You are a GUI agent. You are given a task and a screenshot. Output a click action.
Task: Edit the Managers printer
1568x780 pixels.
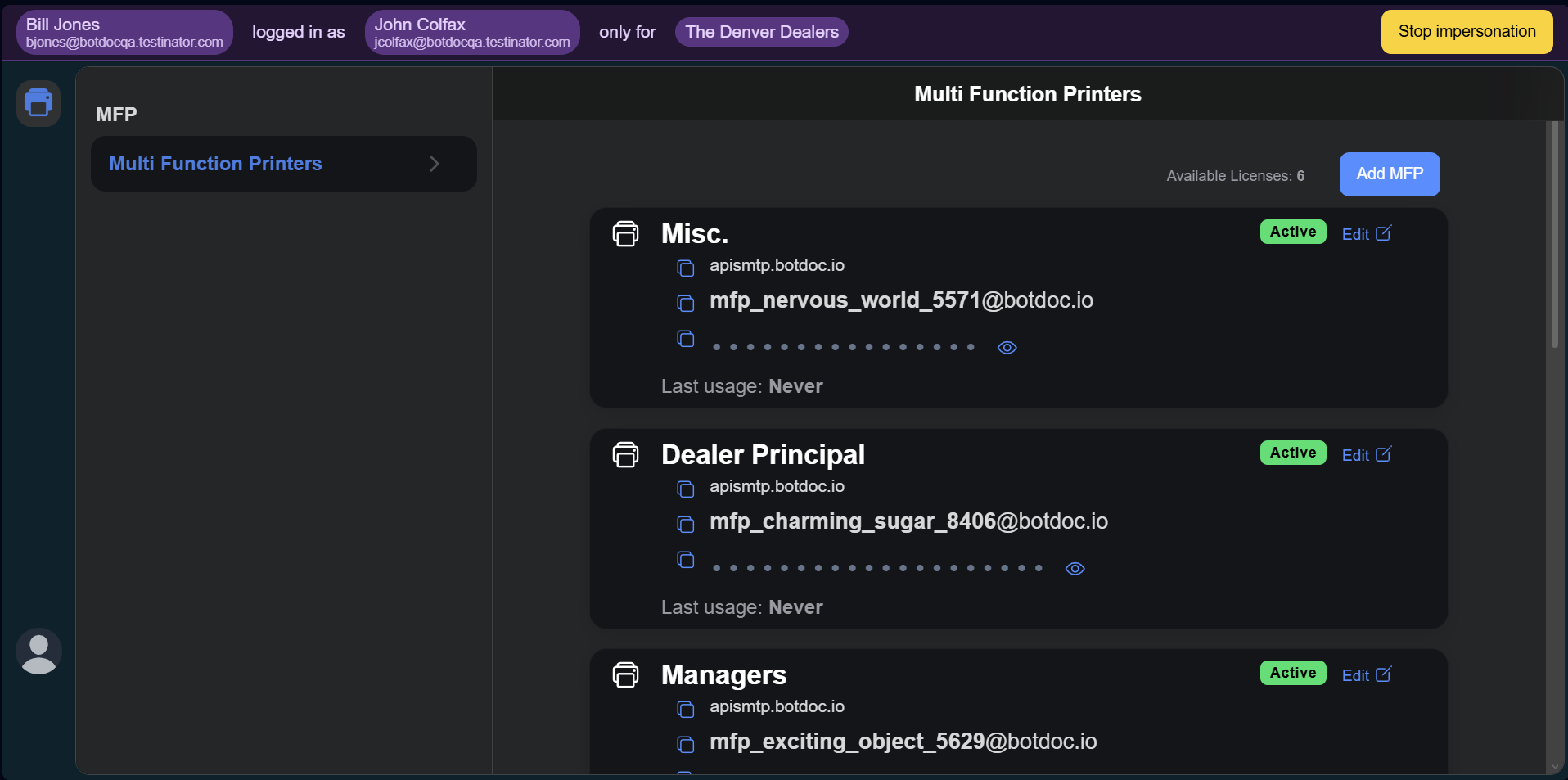(x=1366, y=675)
